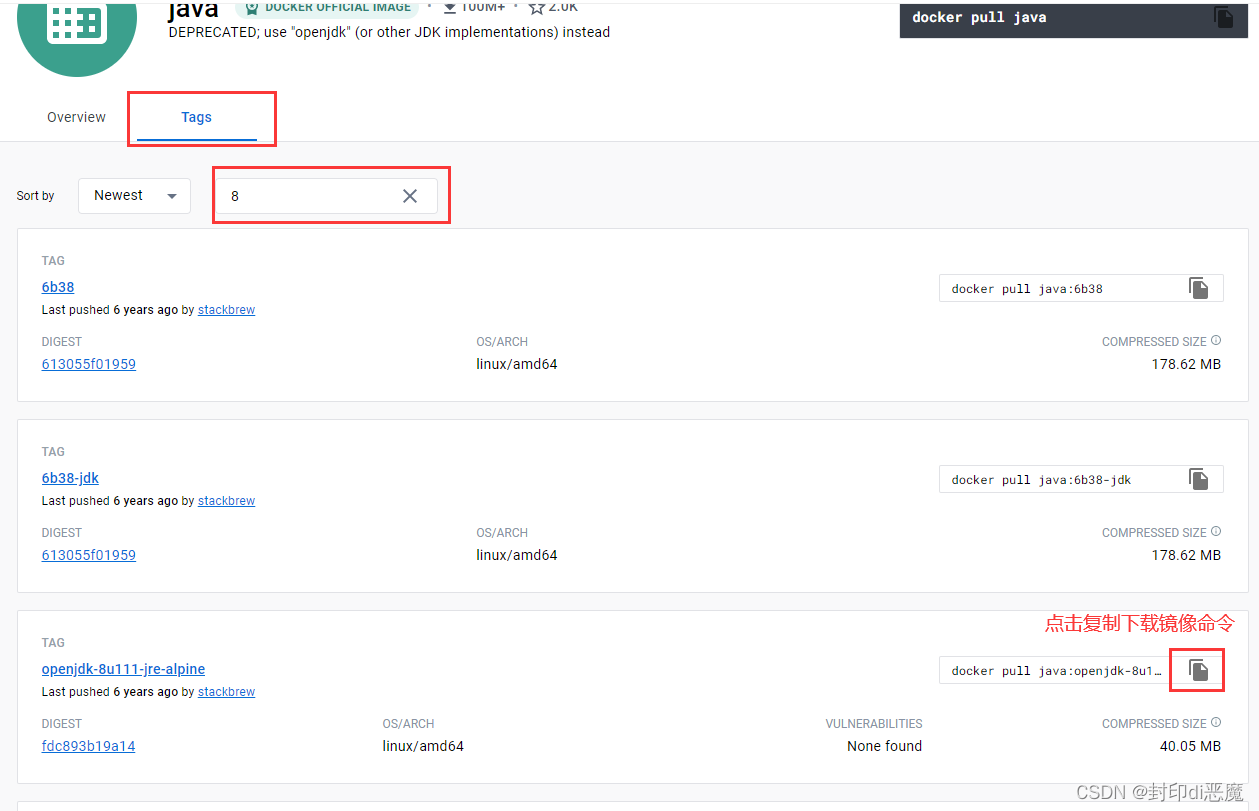Click the star rating icon

536,7
